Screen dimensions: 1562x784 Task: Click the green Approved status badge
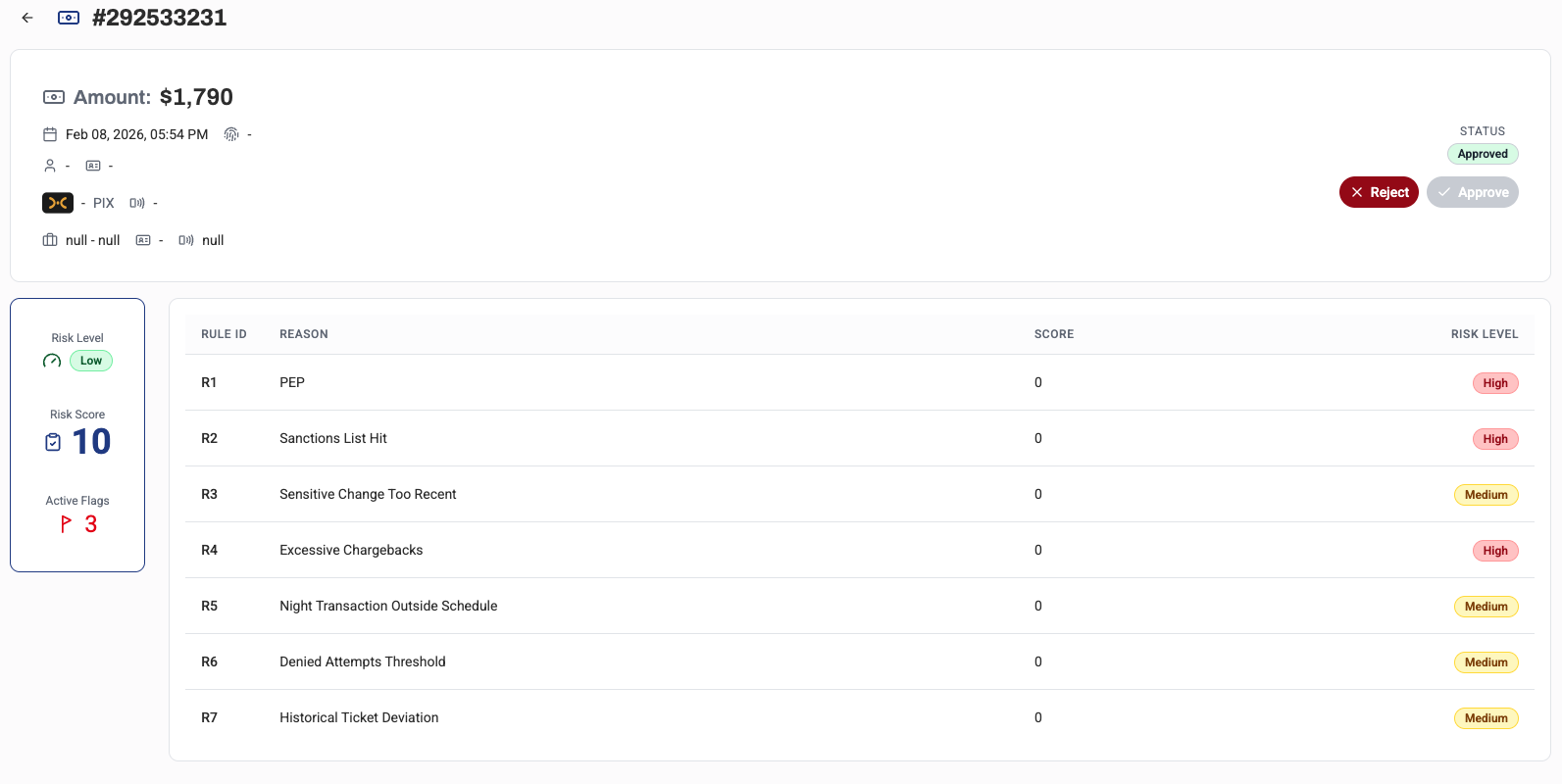(1483, 154)
